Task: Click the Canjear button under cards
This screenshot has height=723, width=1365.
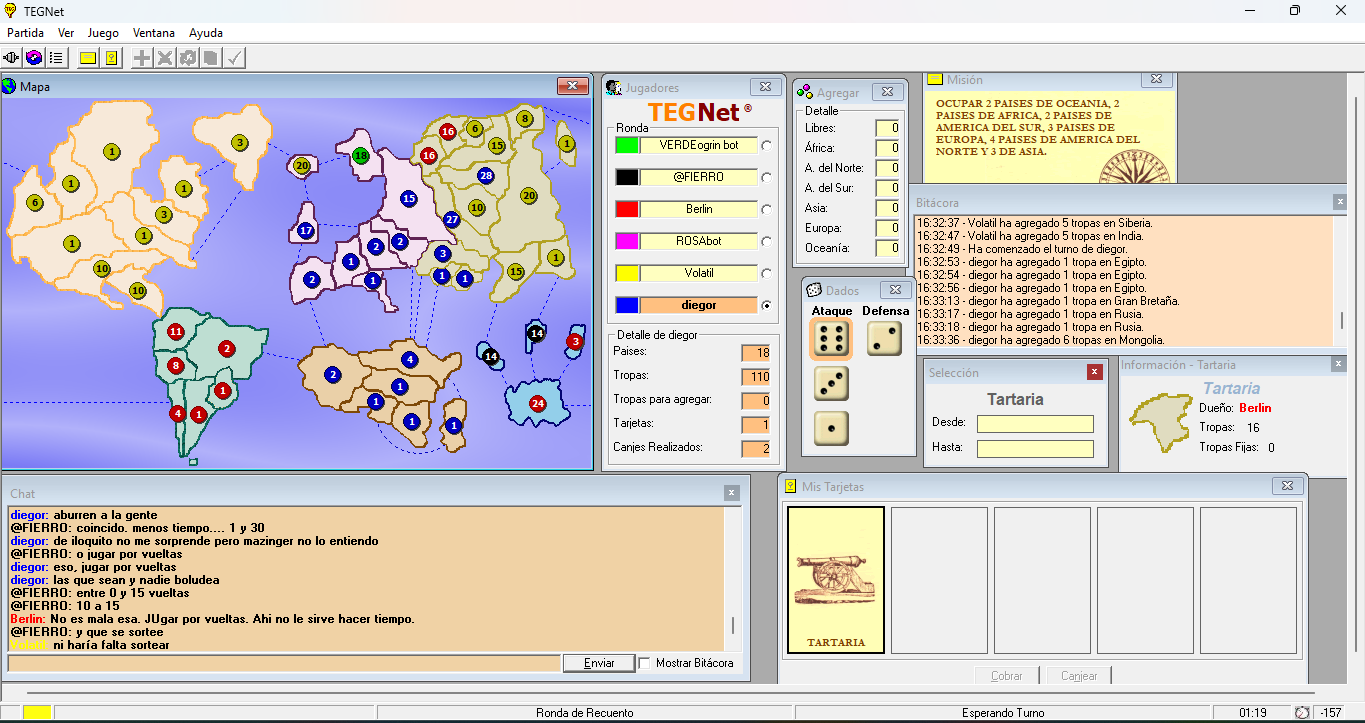Action: pos(1079,676)
